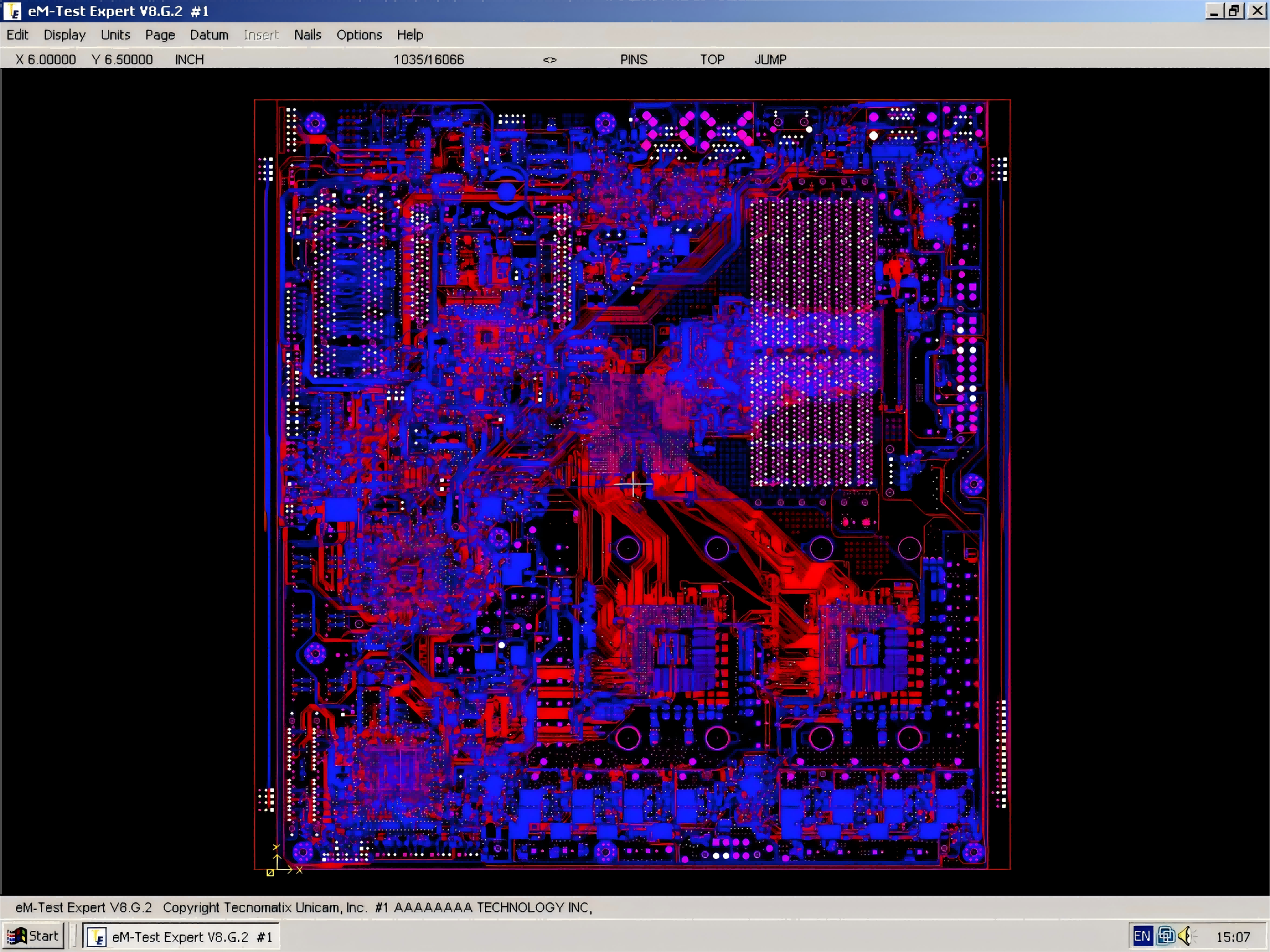Click the 15:07 system clock
The height and width of the screenshot is (952, 1270).
pyautogui.click(x=1233, y=937)
